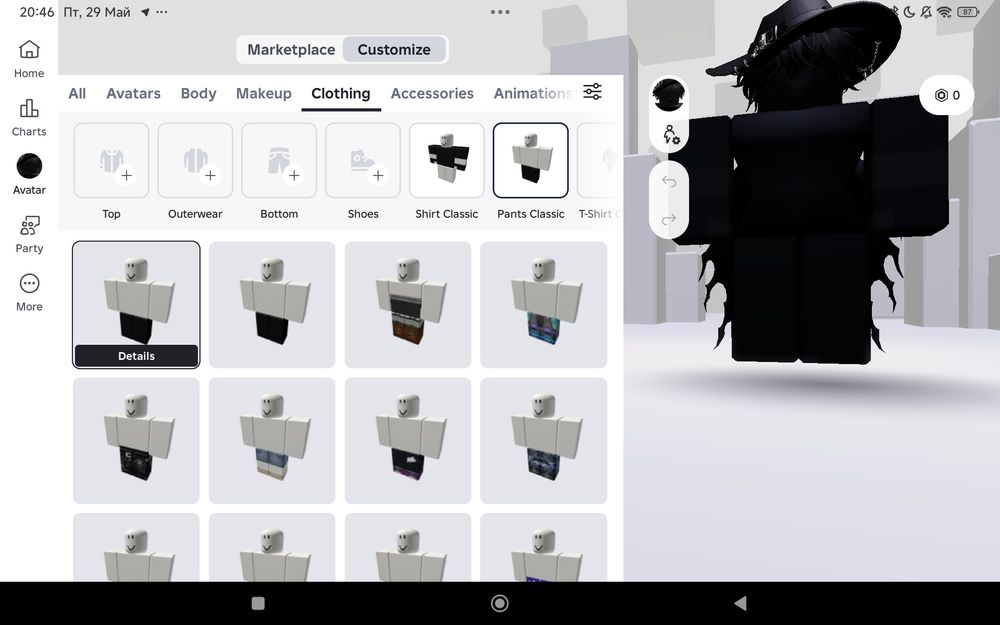This screenshot has width=1000, height=625.
Task: Choose the brown pants with black belt
Action: 408,305
